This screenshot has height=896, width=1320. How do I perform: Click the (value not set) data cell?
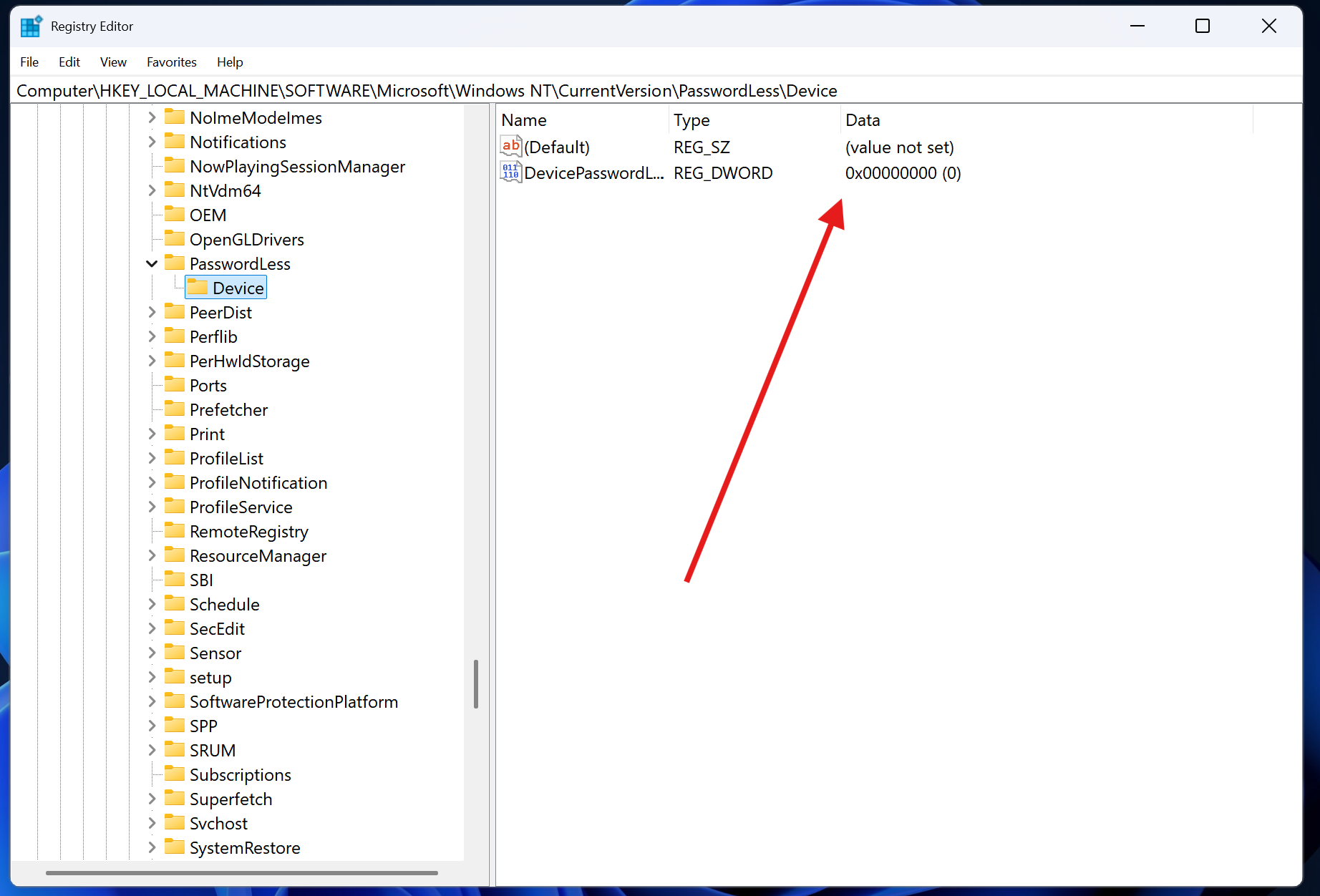(x=899, y=147)
